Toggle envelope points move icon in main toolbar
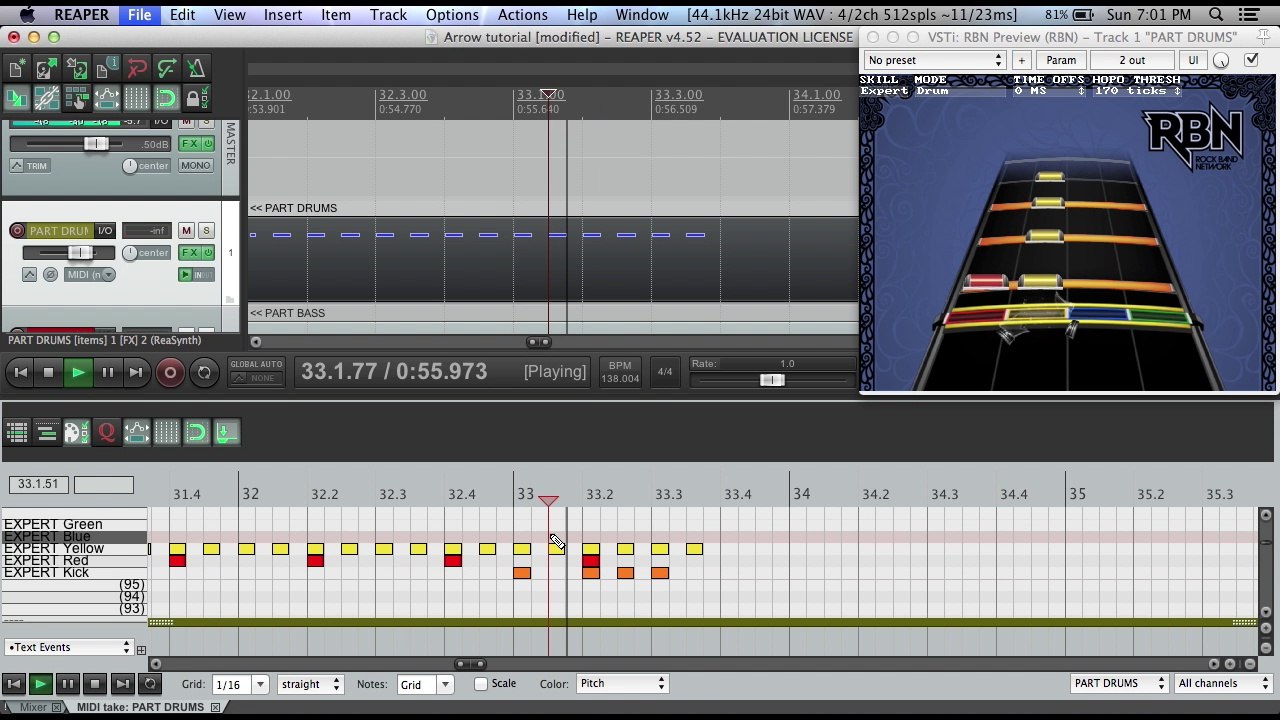Image resolution: width=1280 pixels, height=720 pixels. [x=106, y=98]
